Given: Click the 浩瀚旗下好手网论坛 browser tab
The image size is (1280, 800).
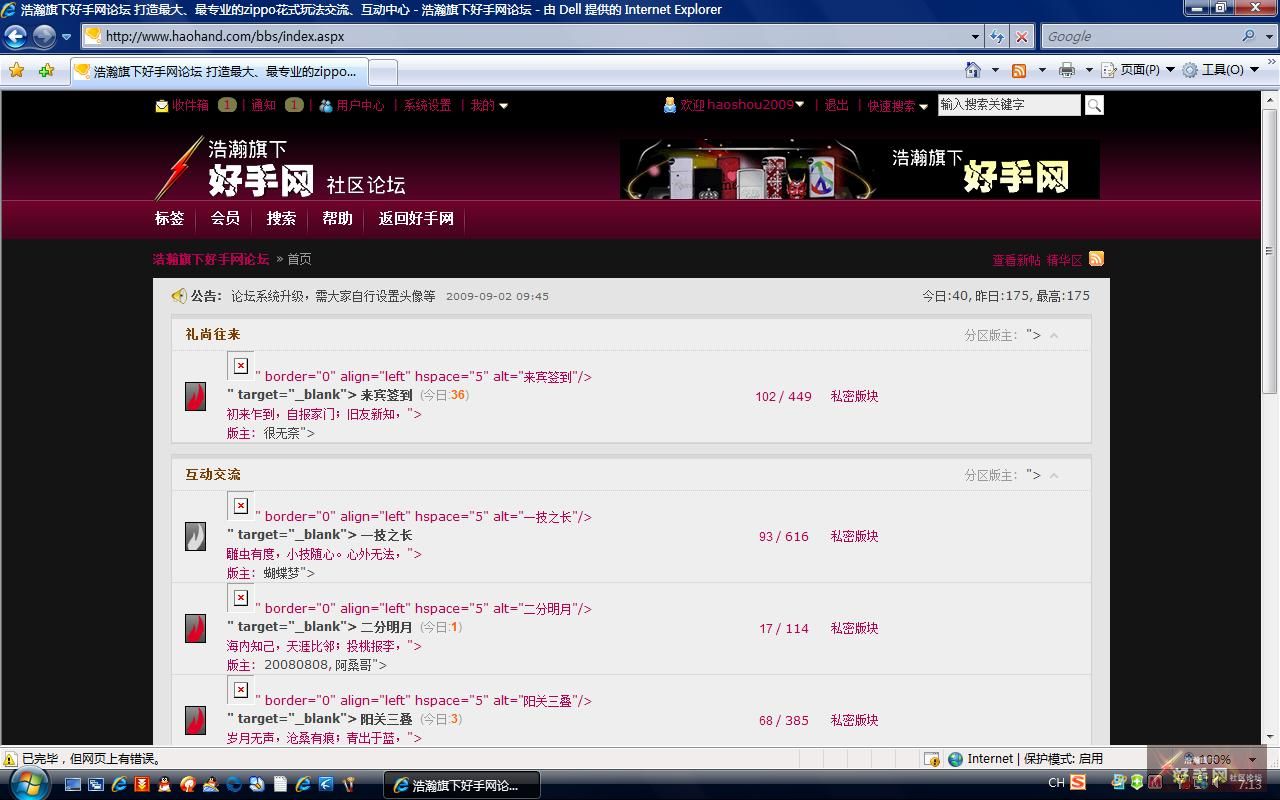Looking at the screenshot, I should 219,72.
